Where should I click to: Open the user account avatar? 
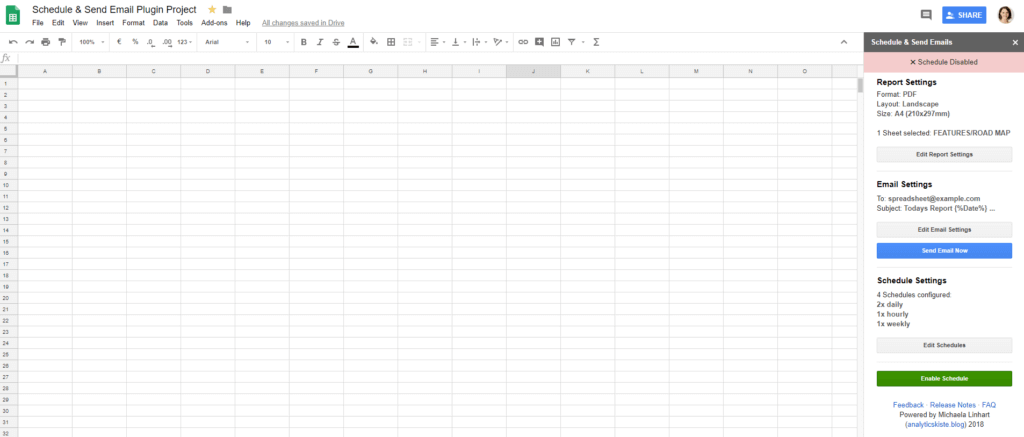[1006, 15]
